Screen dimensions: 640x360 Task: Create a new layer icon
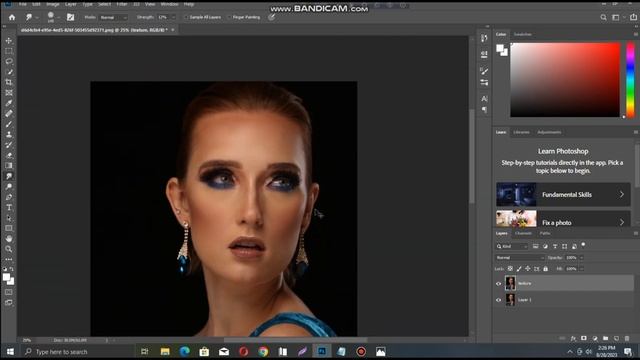click(x=616, y=338)
